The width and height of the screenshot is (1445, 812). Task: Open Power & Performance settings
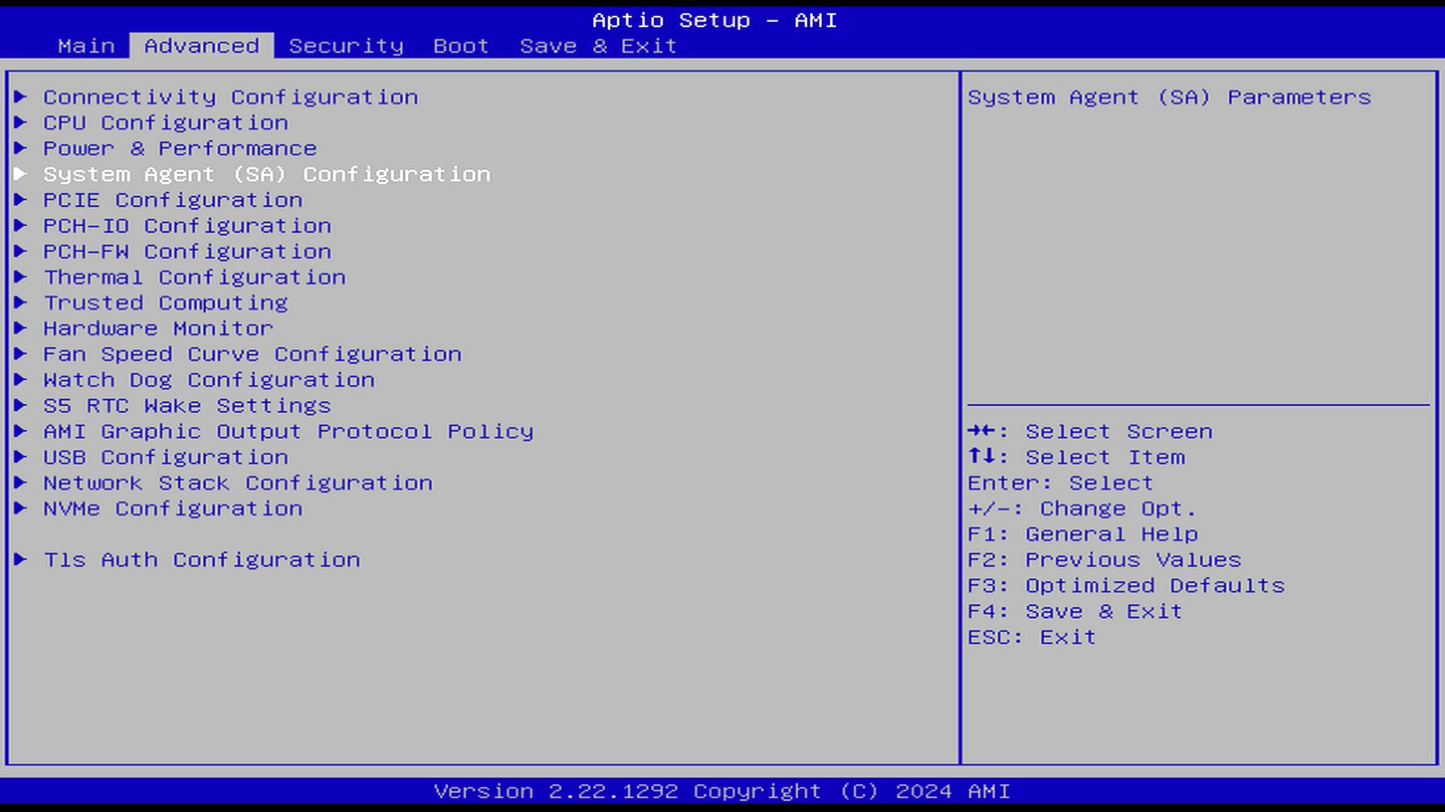coord(179,148)
